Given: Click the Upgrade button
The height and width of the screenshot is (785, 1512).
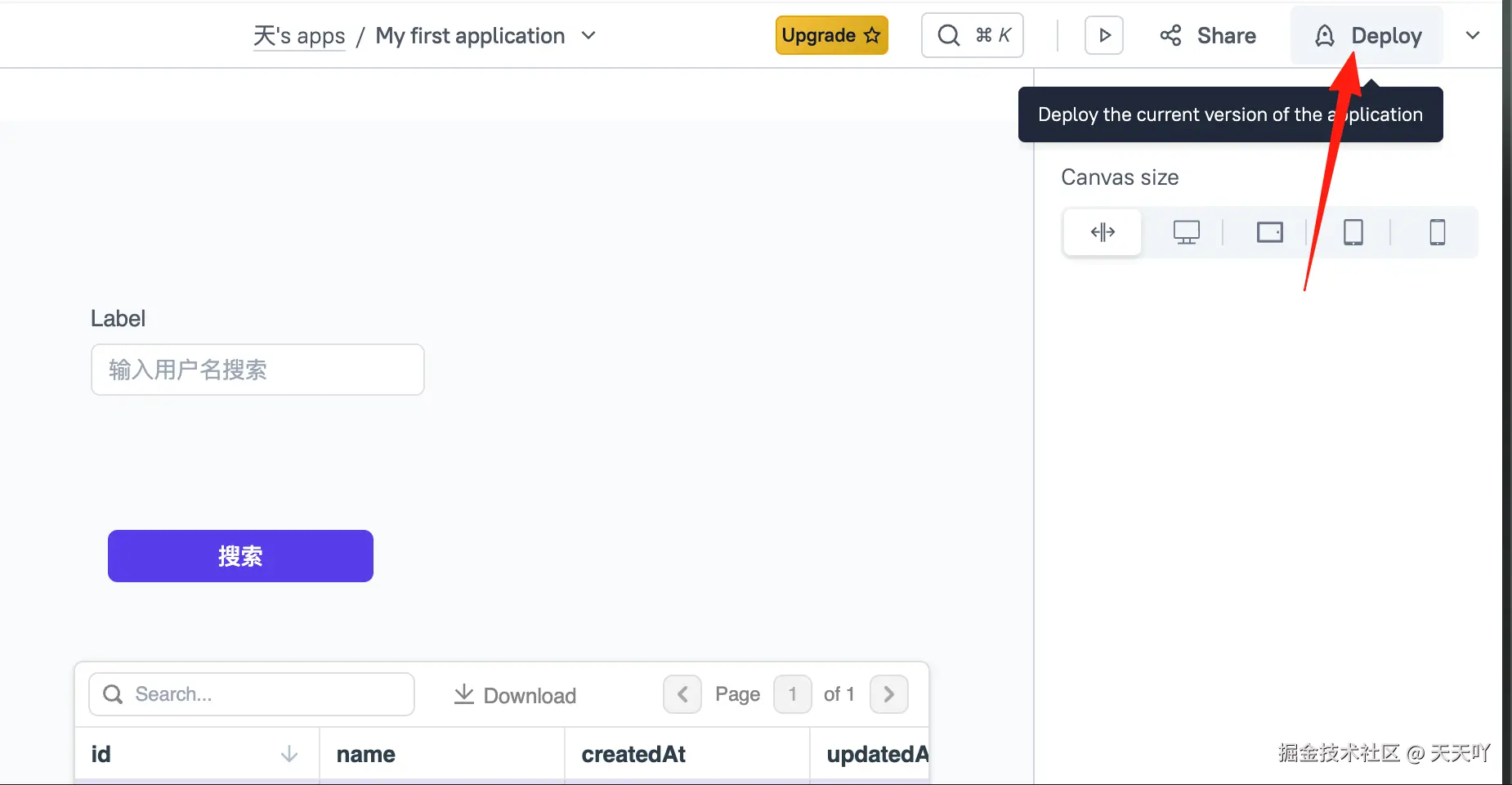Looking at the screenshot, I should [x=831, y=36].
